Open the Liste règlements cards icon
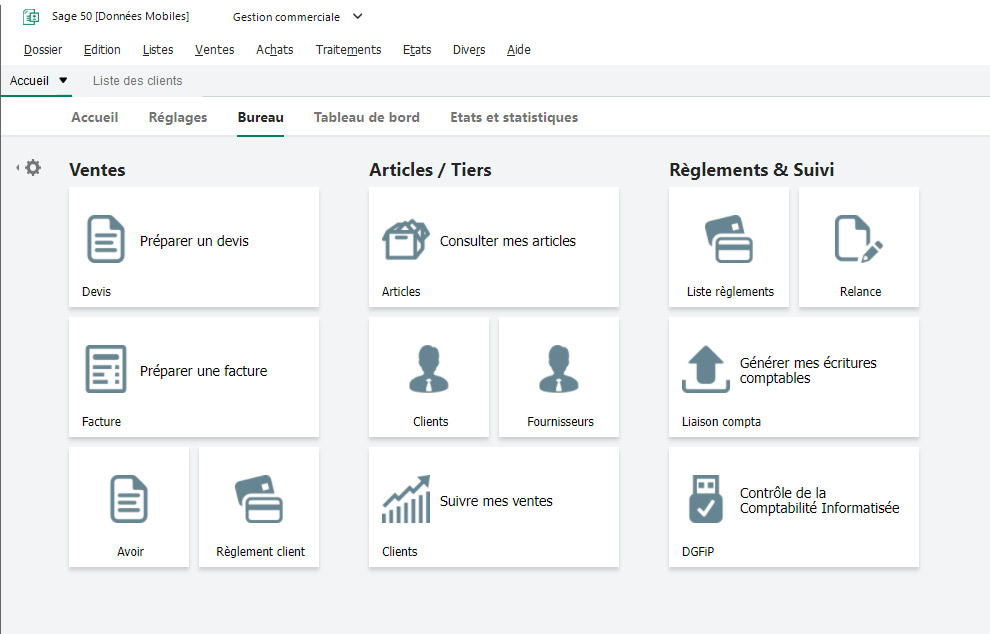The height and width of the screenshot is (634, 990). (729, 239)
